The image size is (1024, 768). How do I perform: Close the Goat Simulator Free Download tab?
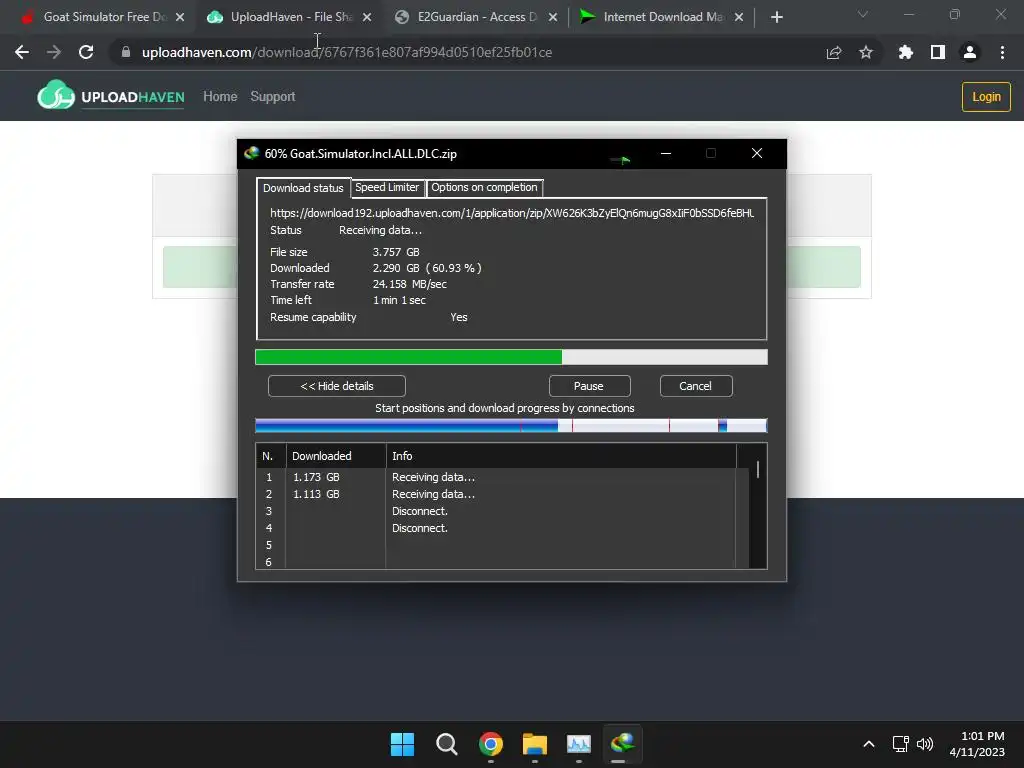[x=180, y=17]
